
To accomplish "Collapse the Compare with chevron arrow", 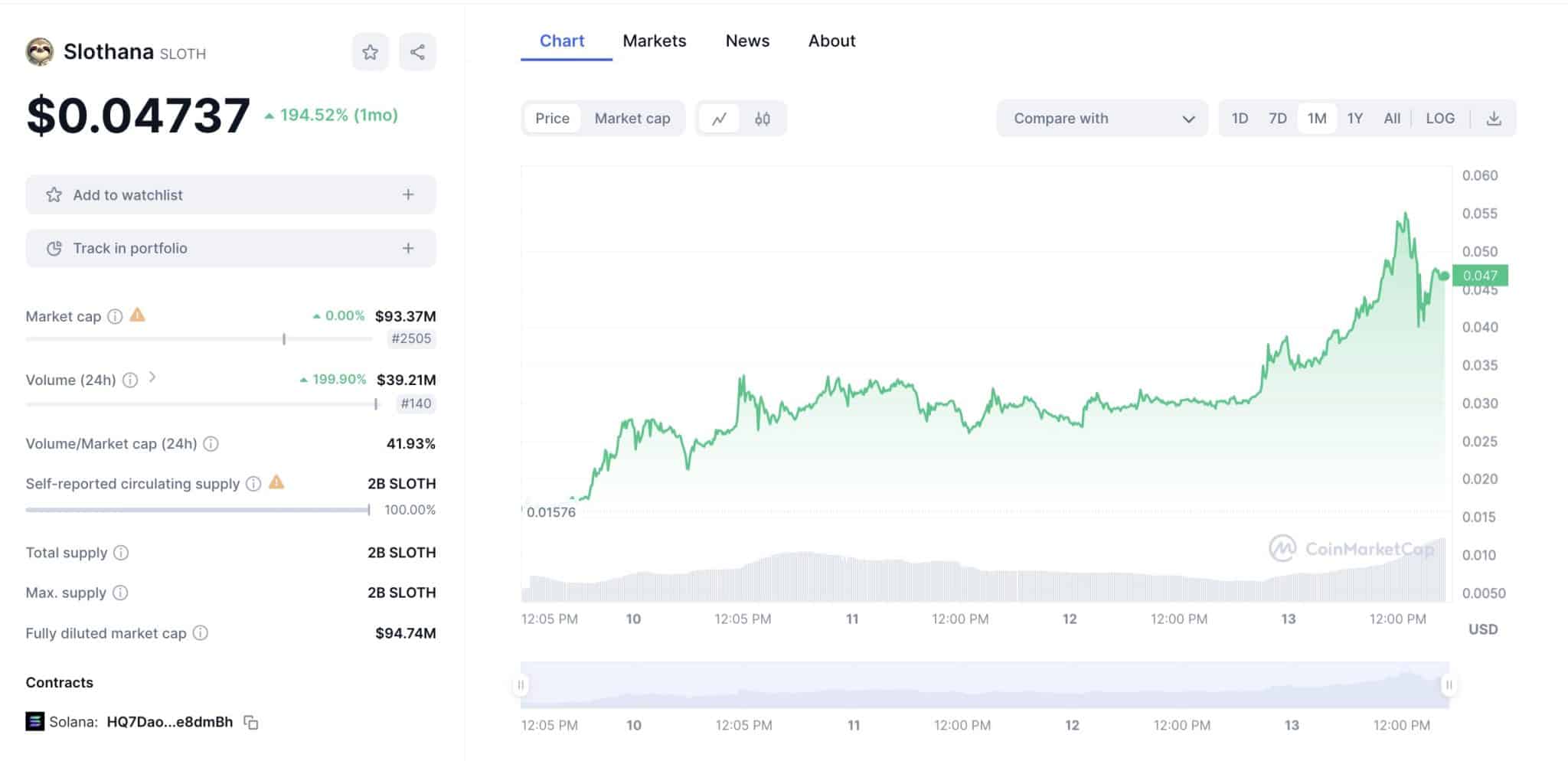I will pyautogui.click(x=1189, y=119).
